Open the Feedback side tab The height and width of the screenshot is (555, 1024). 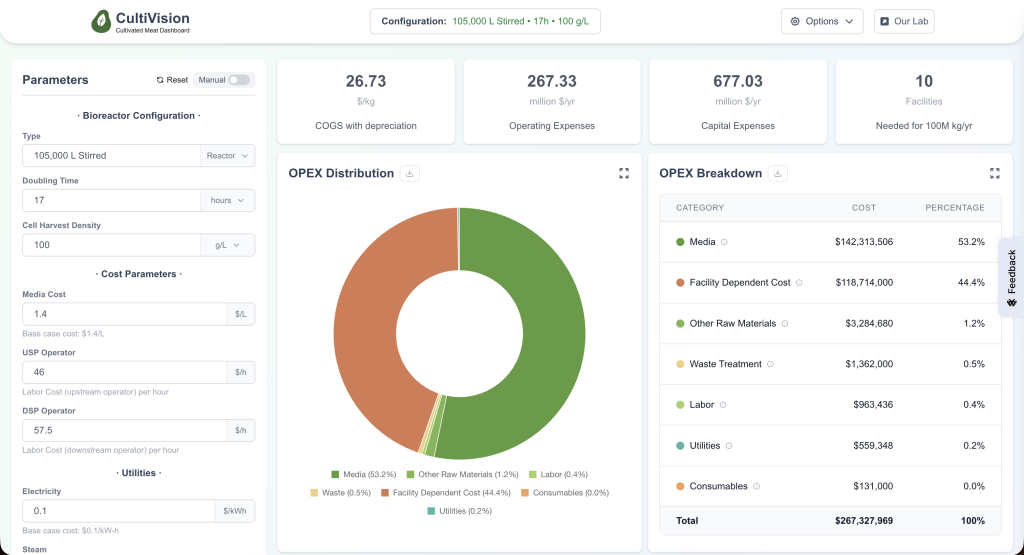[1011, 277]
